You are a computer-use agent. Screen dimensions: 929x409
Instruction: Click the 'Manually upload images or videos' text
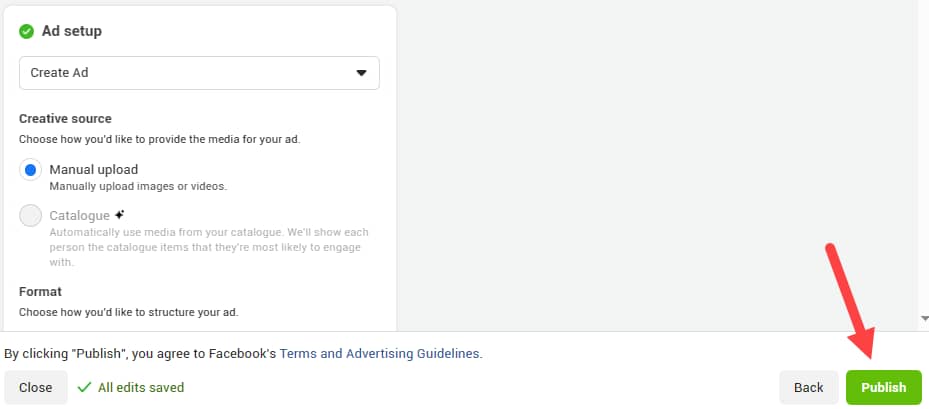pyautogui.click(x=138, y=186)
